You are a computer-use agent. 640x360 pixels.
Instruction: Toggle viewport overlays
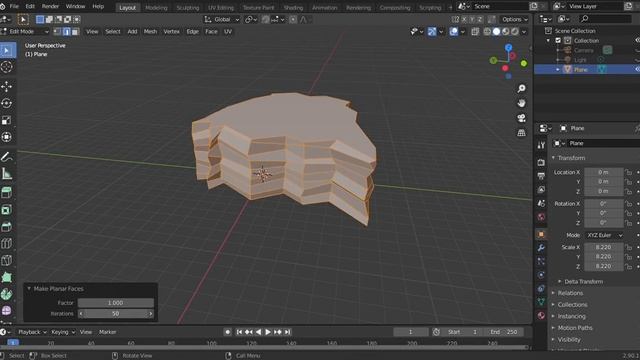click(x=453, y=31)
